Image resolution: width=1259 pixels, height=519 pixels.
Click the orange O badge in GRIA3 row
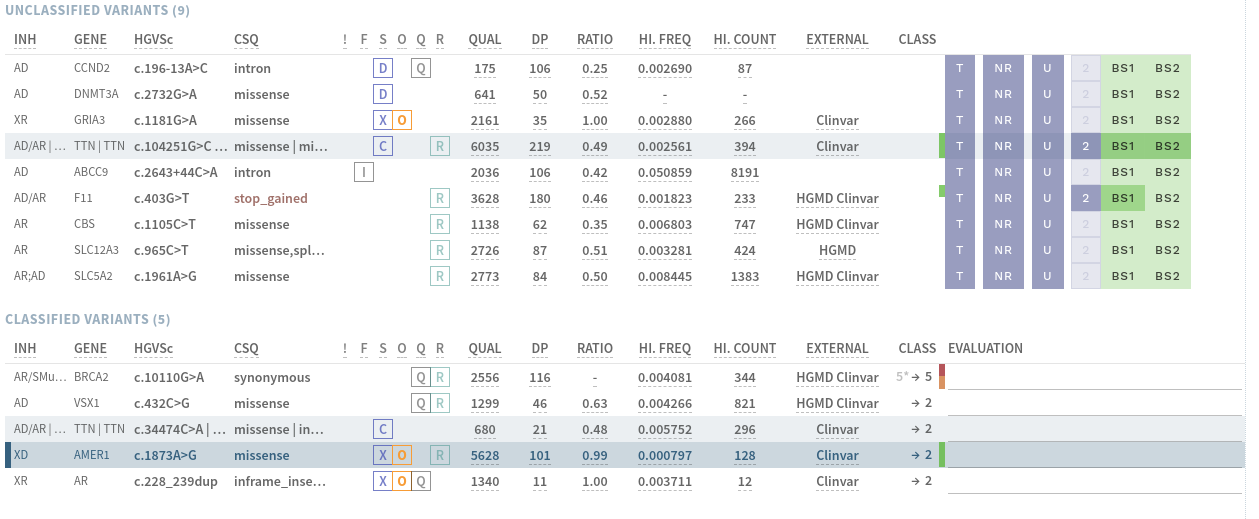[402, 120]
